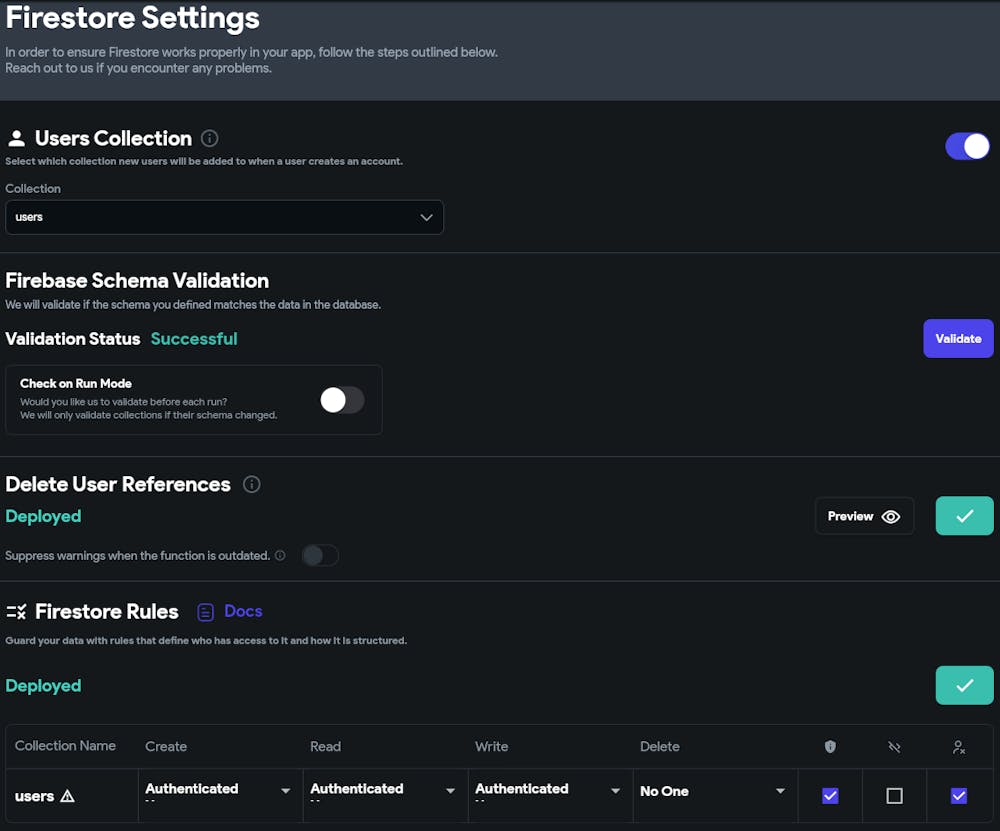The width and height of the screenshot is (1000, 831).
Task: Click the Successful validation status text
Action: 194,339
